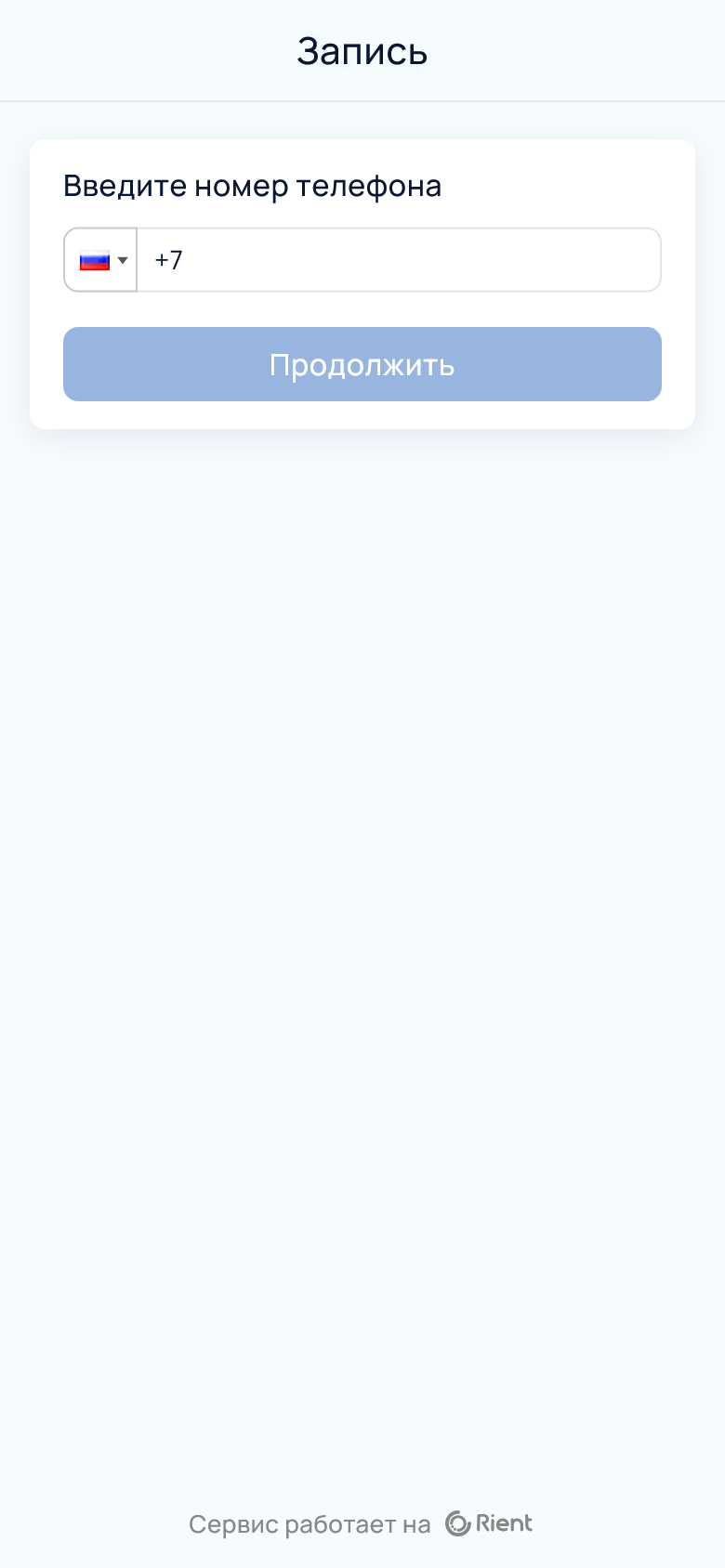Viewport: 725px width, 1568px height.
Task: Open the country selector next to +7
Action: [x=100, y=260]
